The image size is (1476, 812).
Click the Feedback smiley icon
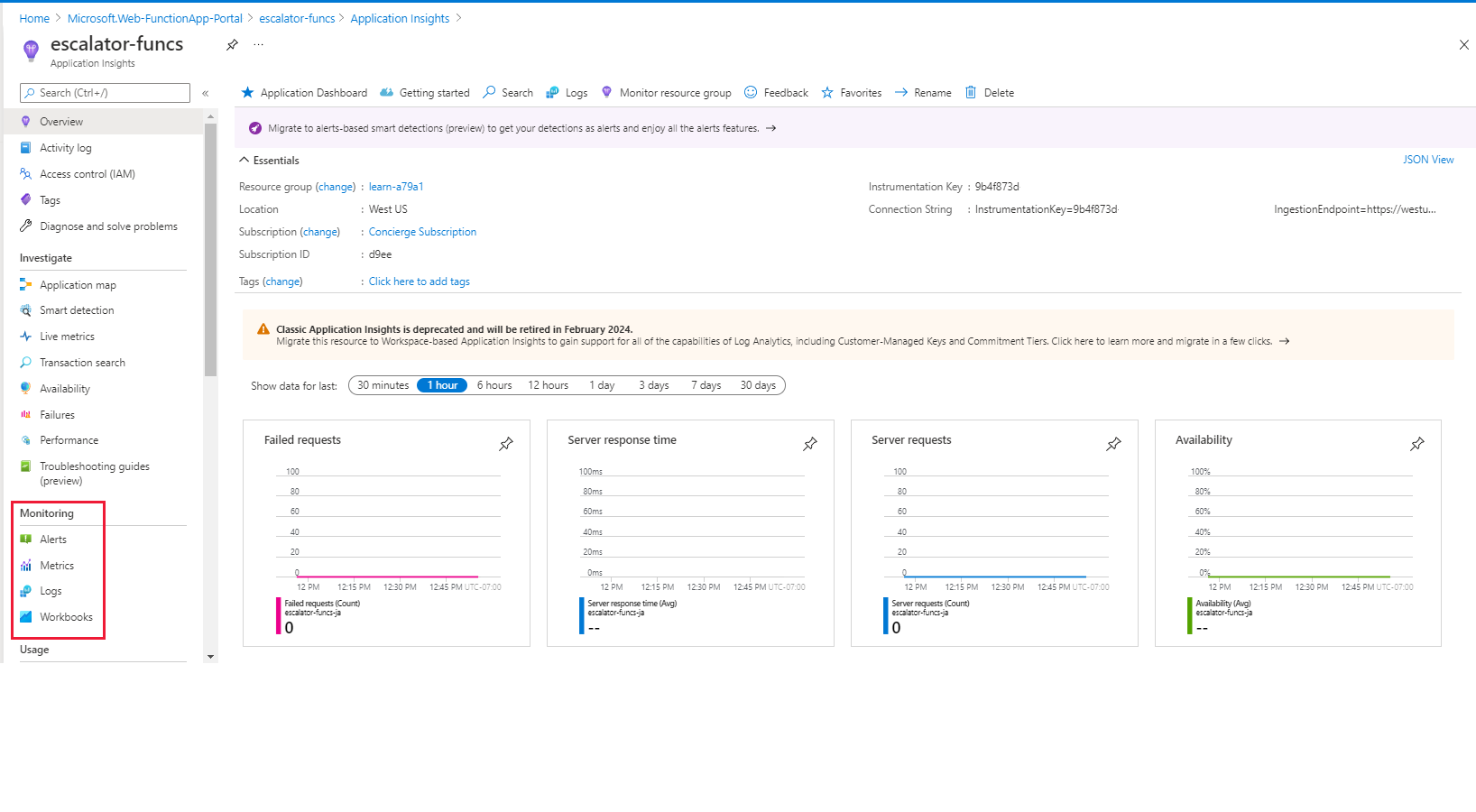(751, 92)
